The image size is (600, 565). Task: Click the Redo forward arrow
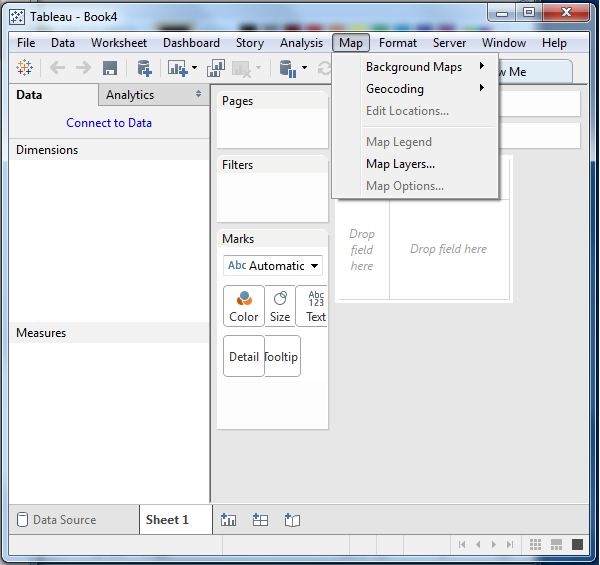83,68
